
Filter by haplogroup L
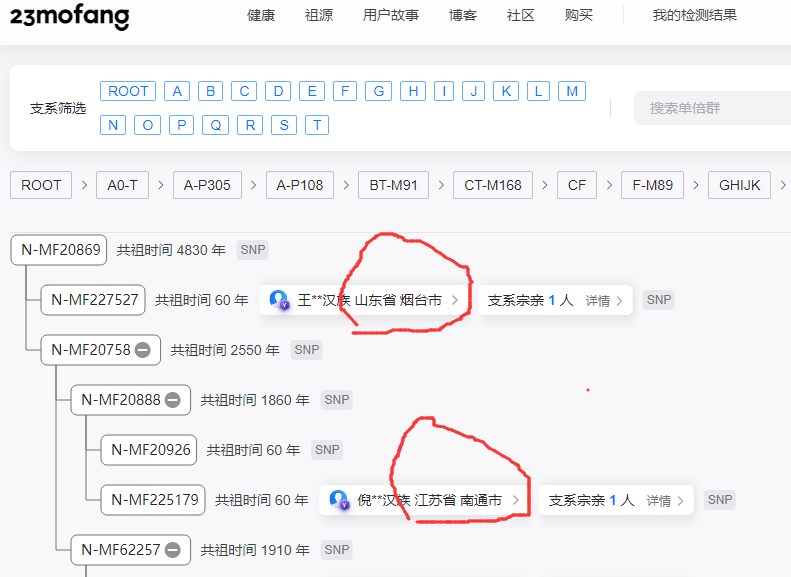coord(539,91)
